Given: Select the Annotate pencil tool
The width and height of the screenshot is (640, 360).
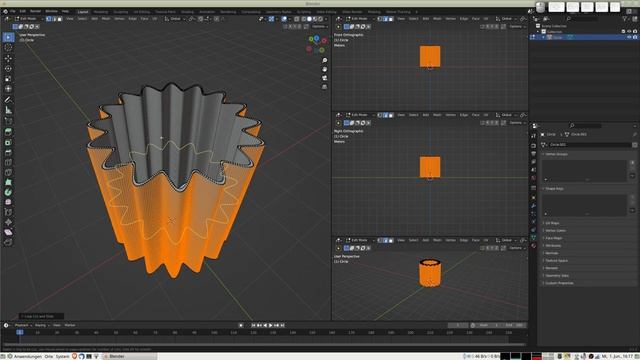Looking at the screenshot, I should pyautogui.click(x=8, y=100).
